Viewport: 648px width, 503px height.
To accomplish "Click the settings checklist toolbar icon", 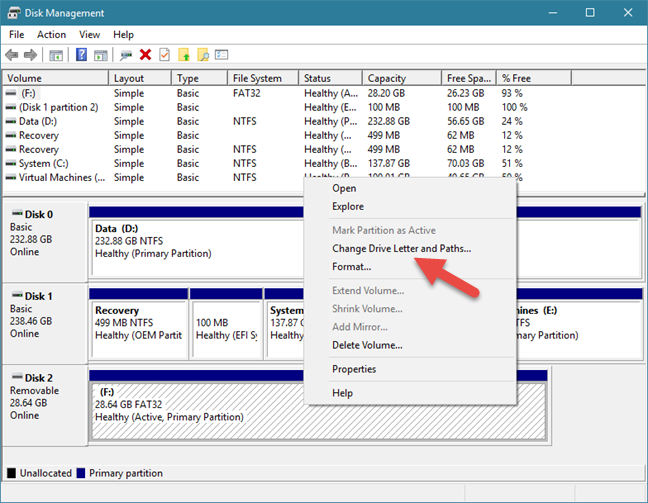I will (x=222, y=55).
